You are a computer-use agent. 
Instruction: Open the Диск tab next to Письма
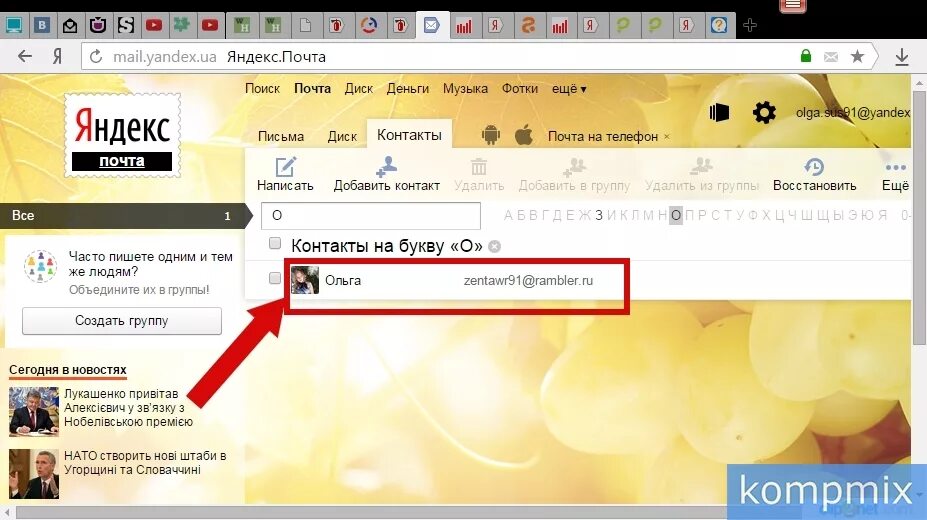342,136
